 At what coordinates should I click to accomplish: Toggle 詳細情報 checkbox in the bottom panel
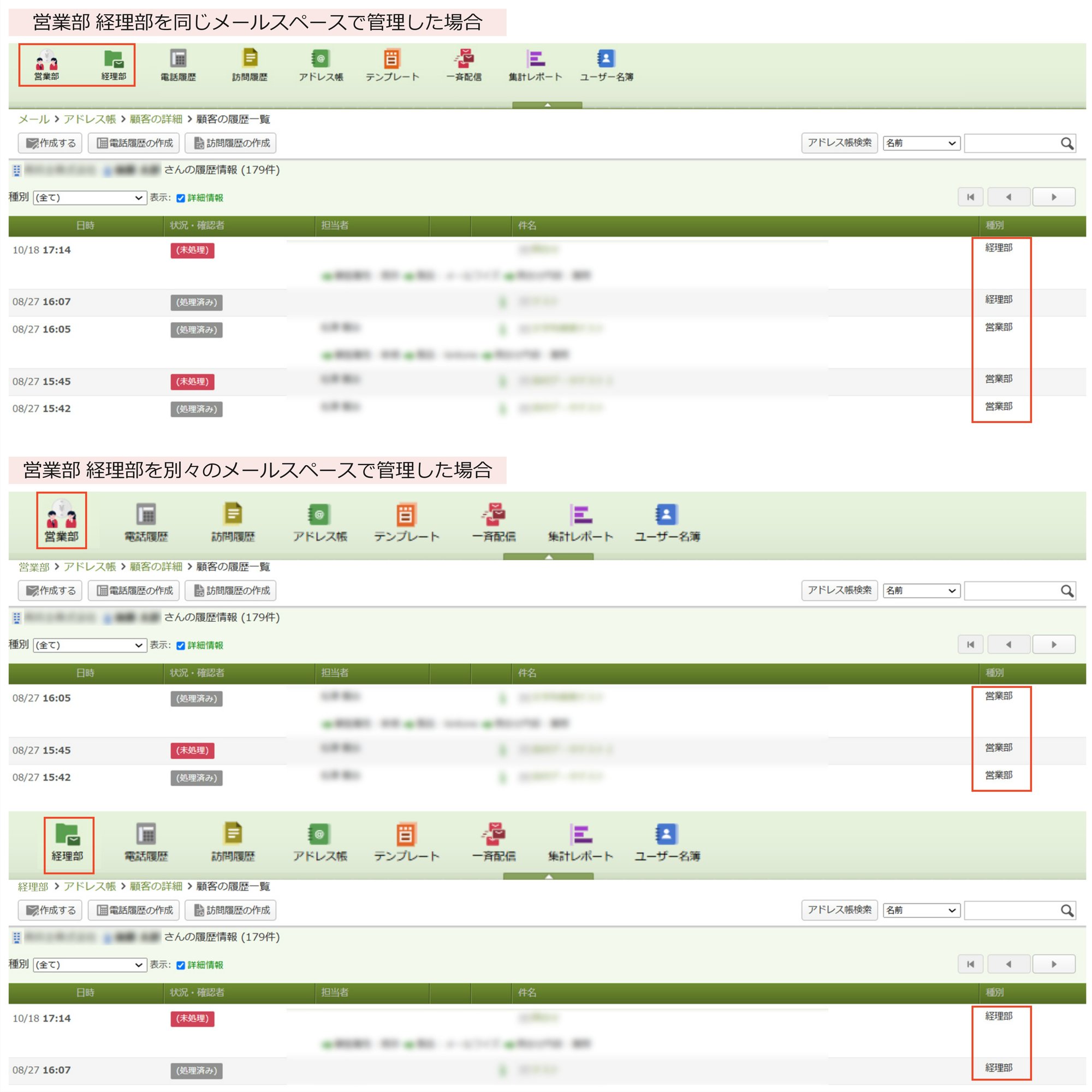(x=181, y=965)
